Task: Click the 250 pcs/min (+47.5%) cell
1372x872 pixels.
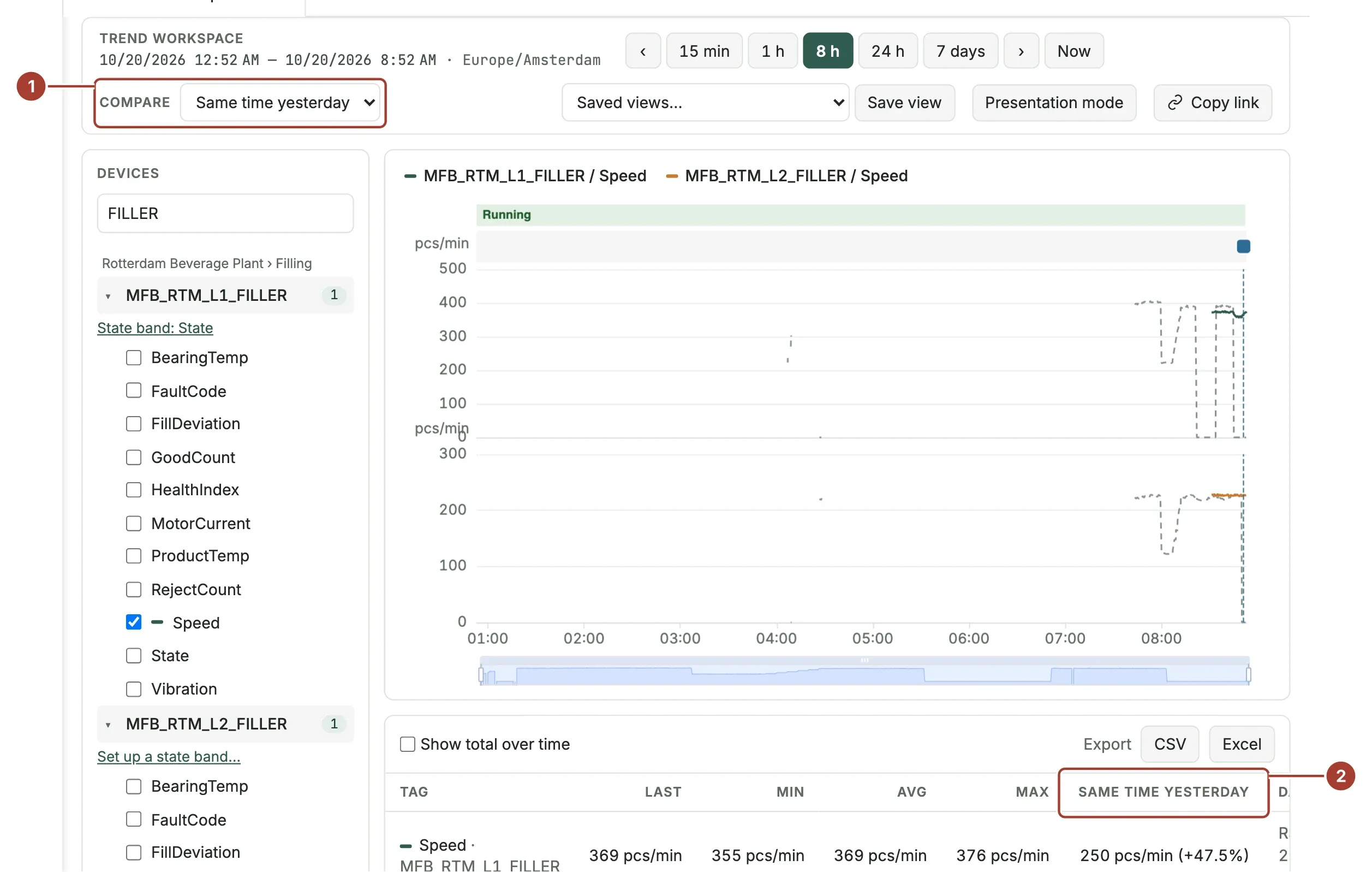Action: click(1164, 856)
